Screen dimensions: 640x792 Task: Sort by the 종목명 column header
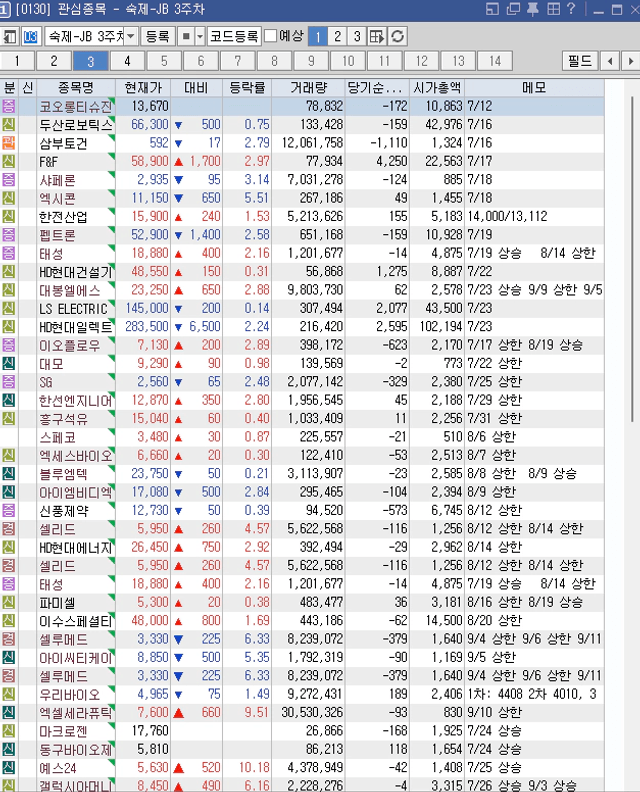(x=76, y=87)
